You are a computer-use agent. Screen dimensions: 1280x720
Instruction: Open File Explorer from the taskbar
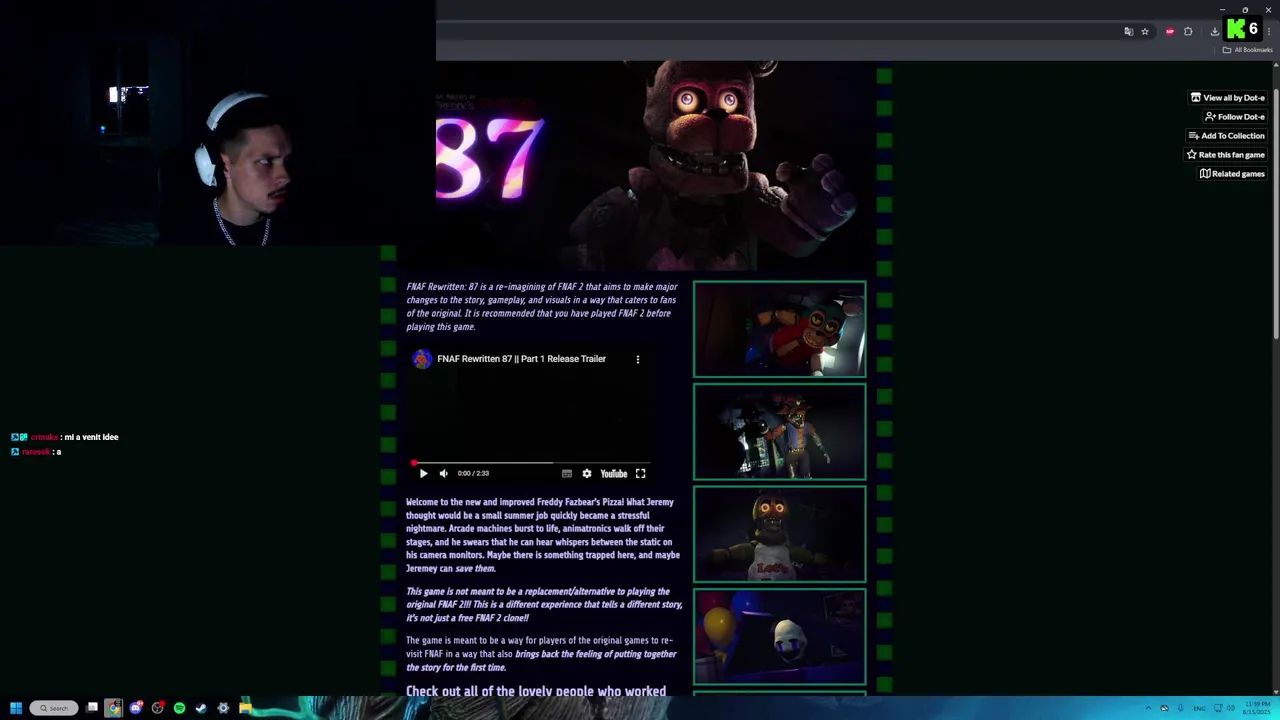point(245,708)
